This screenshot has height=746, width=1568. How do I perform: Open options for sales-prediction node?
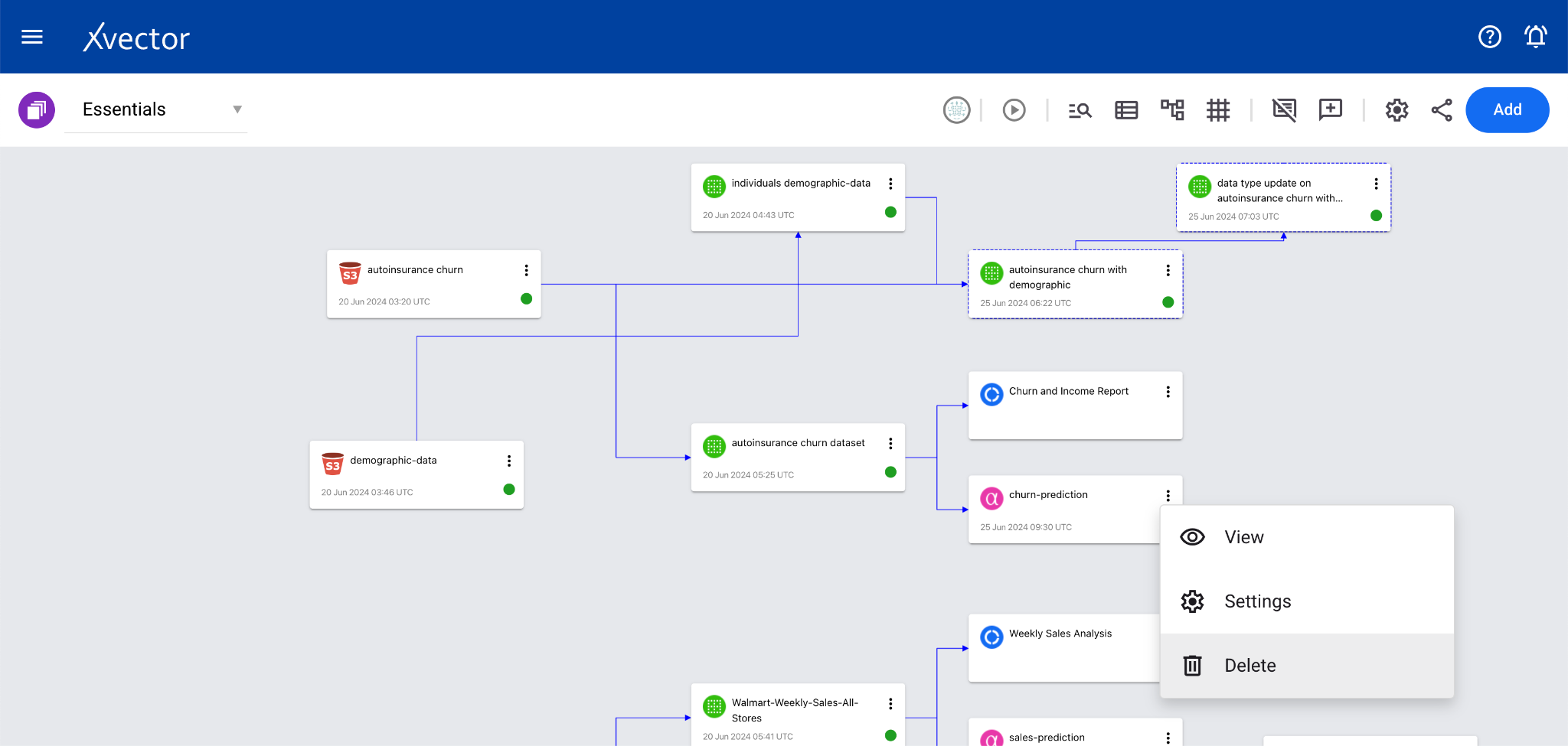[x=1168, y=738]
